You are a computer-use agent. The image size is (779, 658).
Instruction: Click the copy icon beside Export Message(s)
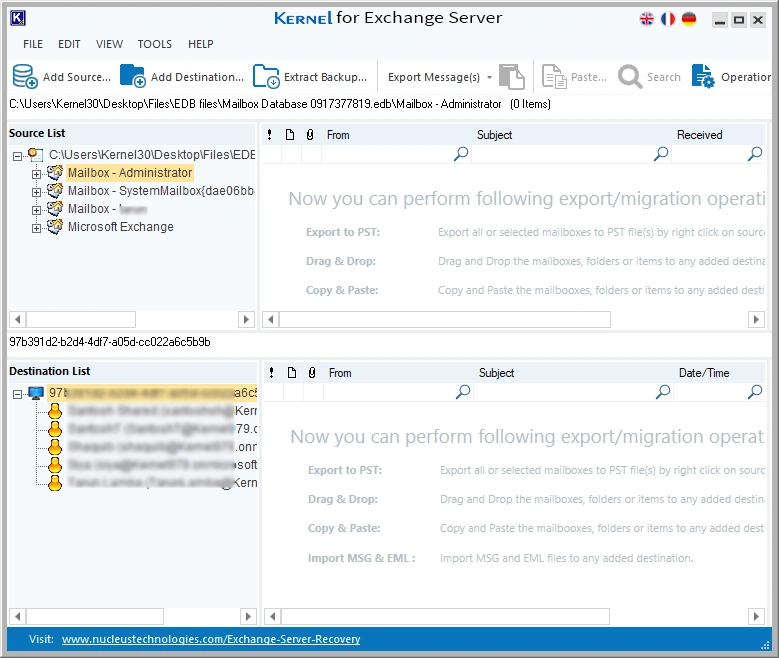point(512,76)
